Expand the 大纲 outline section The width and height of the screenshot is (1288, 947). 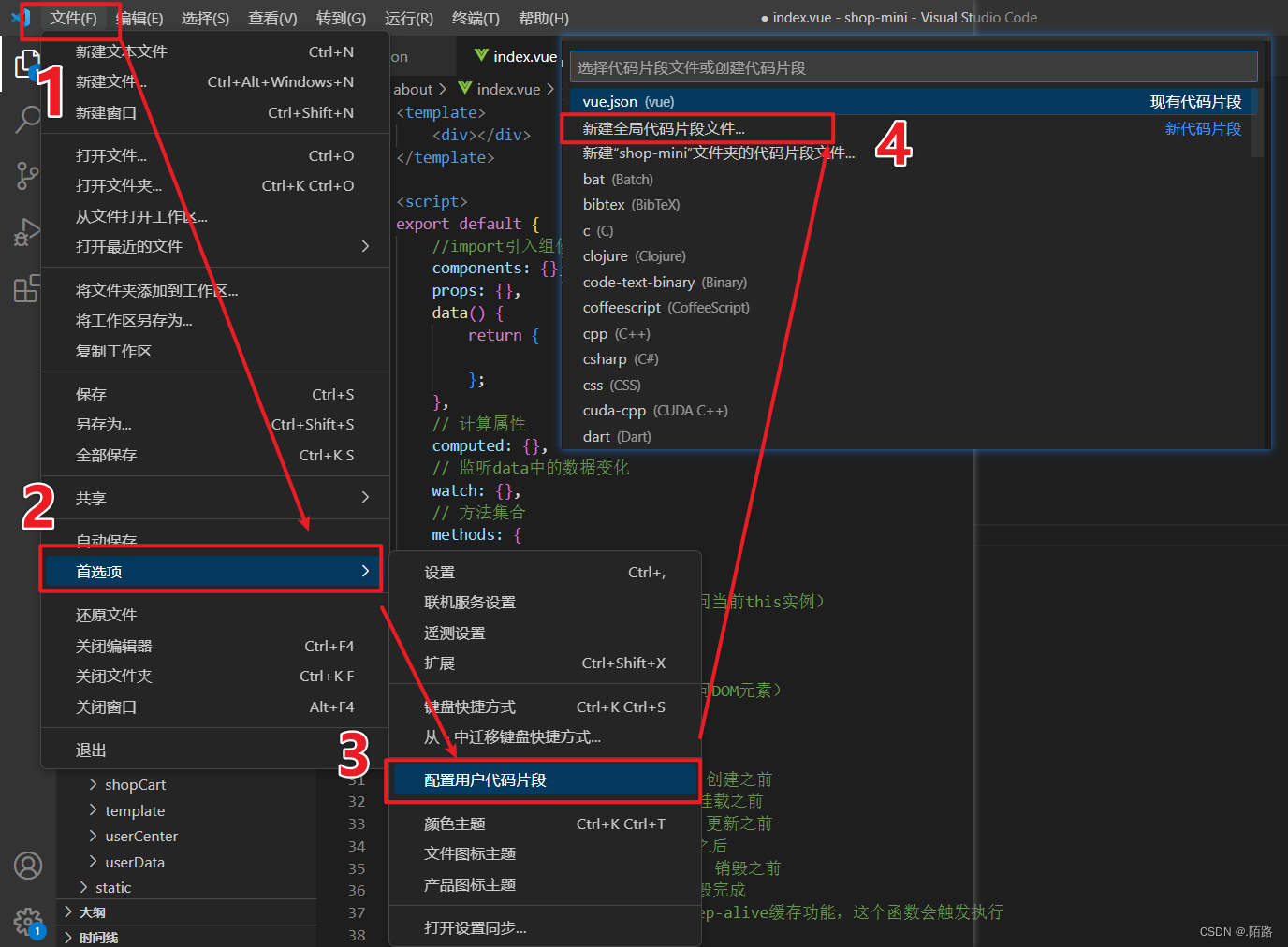click(x=92, y=912)
